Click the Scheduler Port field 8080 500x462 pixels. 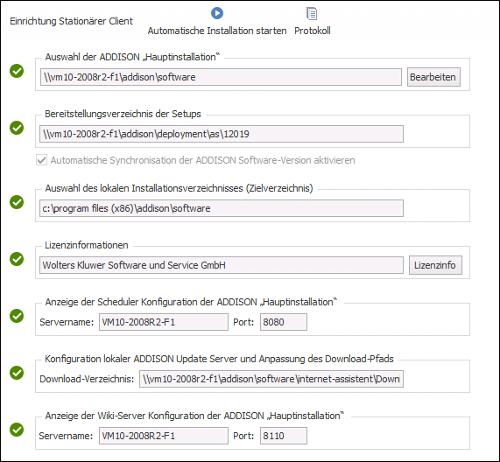[284, 322]
